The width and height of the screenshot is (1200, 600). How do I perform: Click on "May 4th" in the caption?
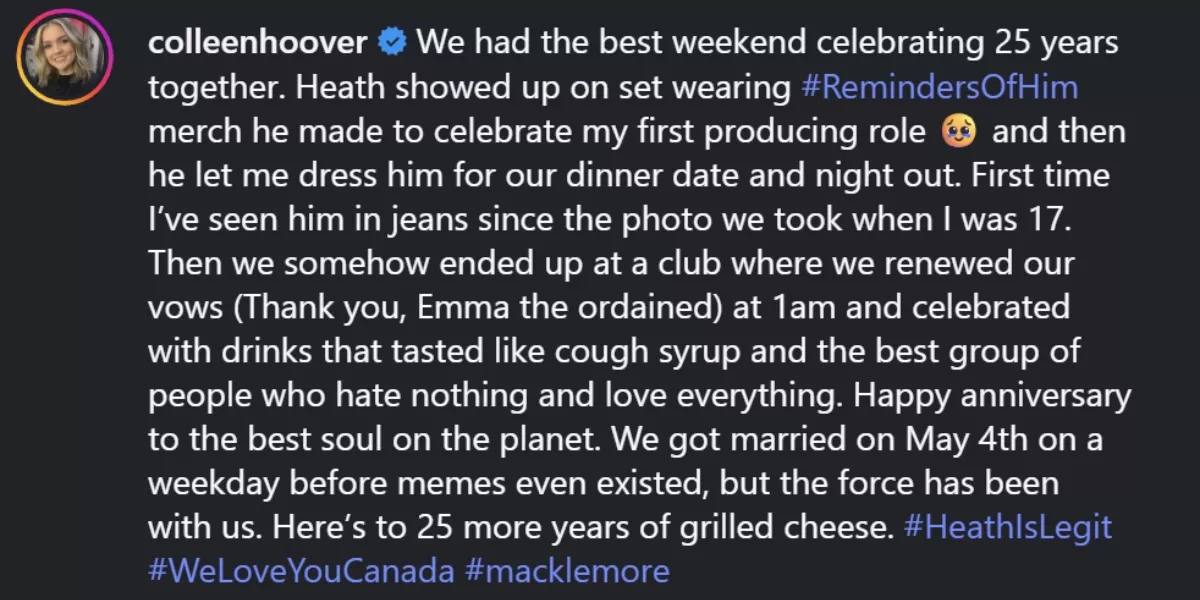pos(952,439)
